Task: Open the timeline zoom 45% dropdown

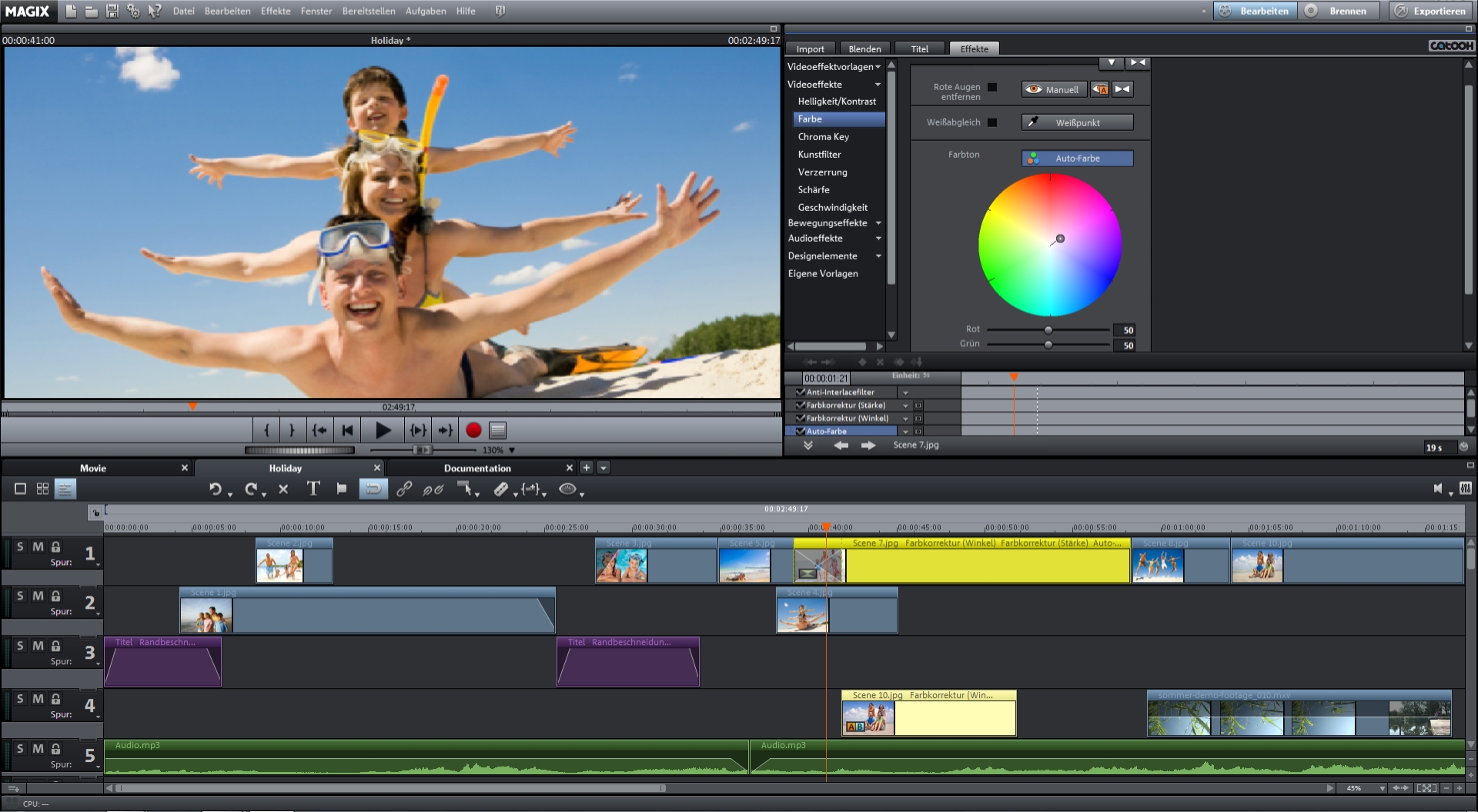Action: pos(1383,788)
